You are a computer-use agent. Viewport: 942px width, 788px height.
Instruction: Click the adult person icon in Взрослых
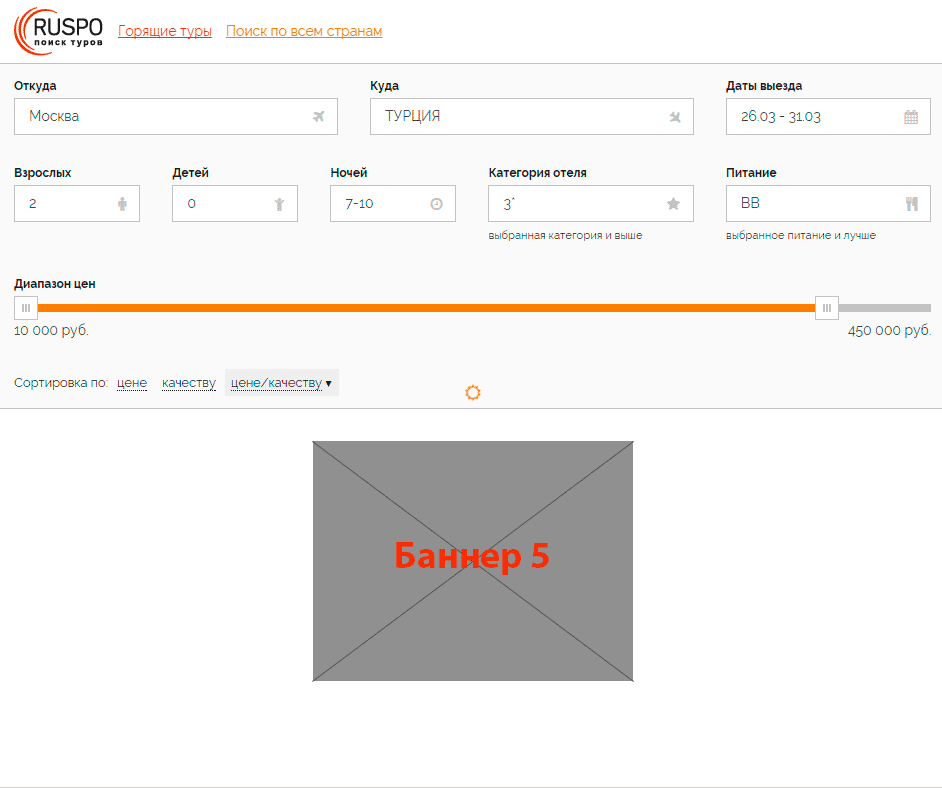pyautogui.click(x=122, y=204)
